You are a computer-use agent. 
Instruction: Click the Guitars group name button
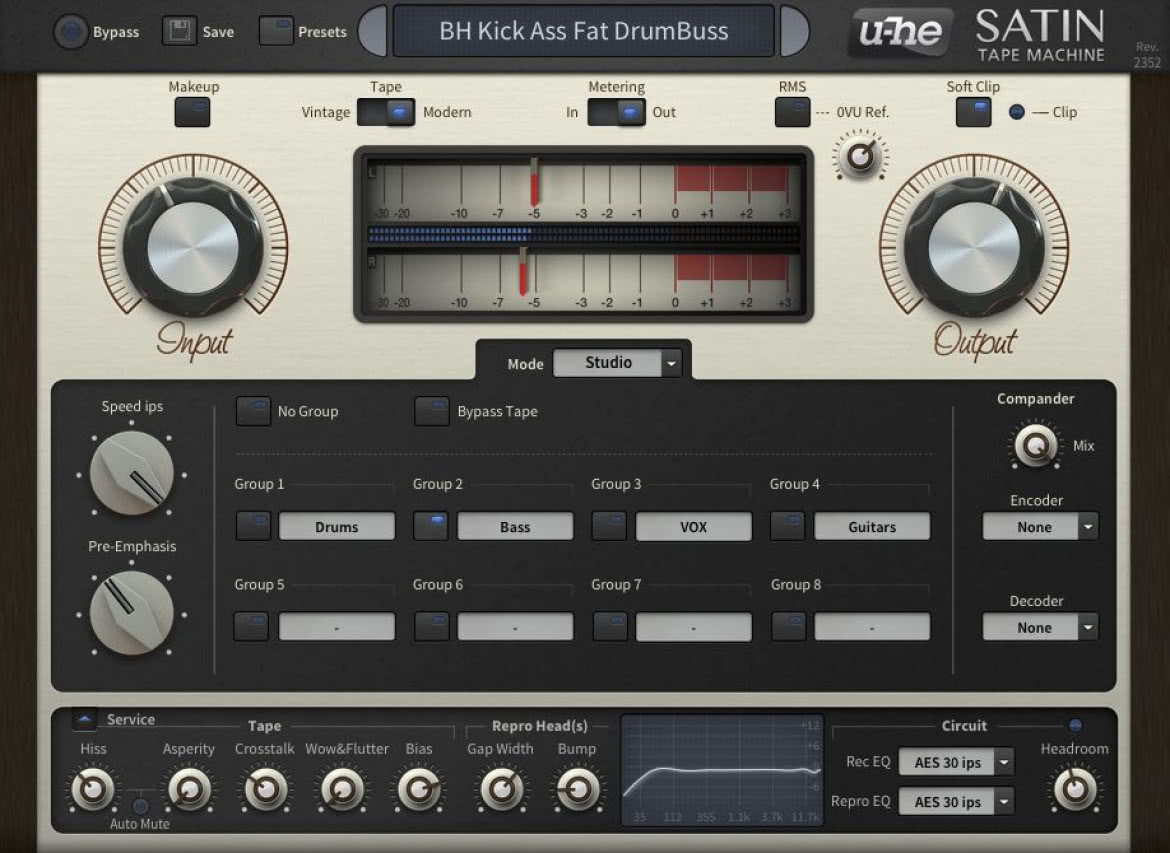click(x=872, y=526)
